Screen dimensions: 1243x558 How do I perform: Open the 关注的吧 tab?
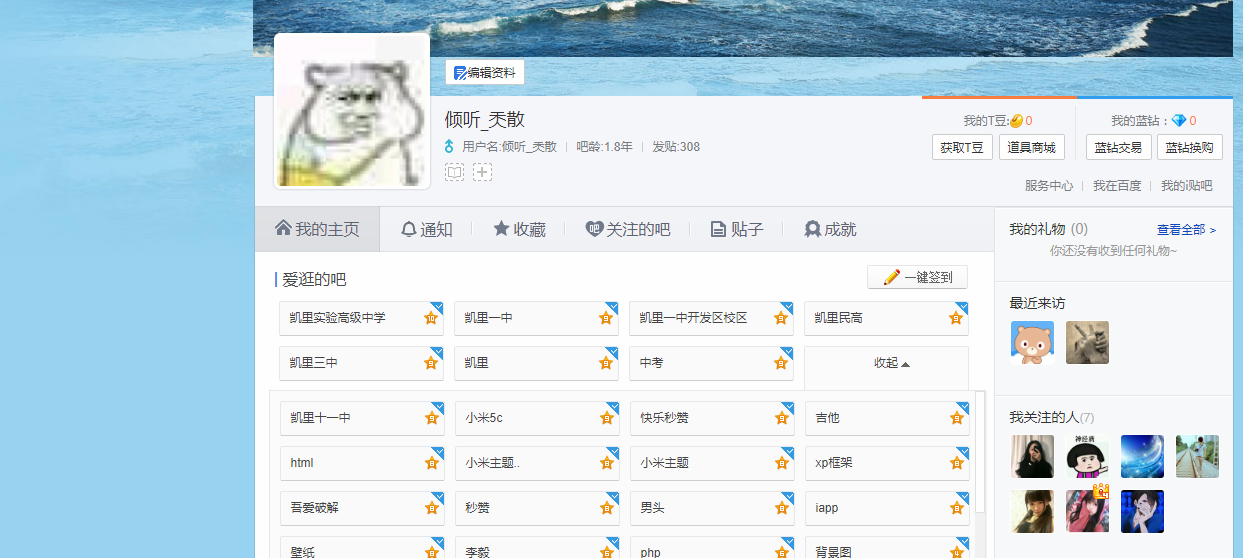point(628,229)
